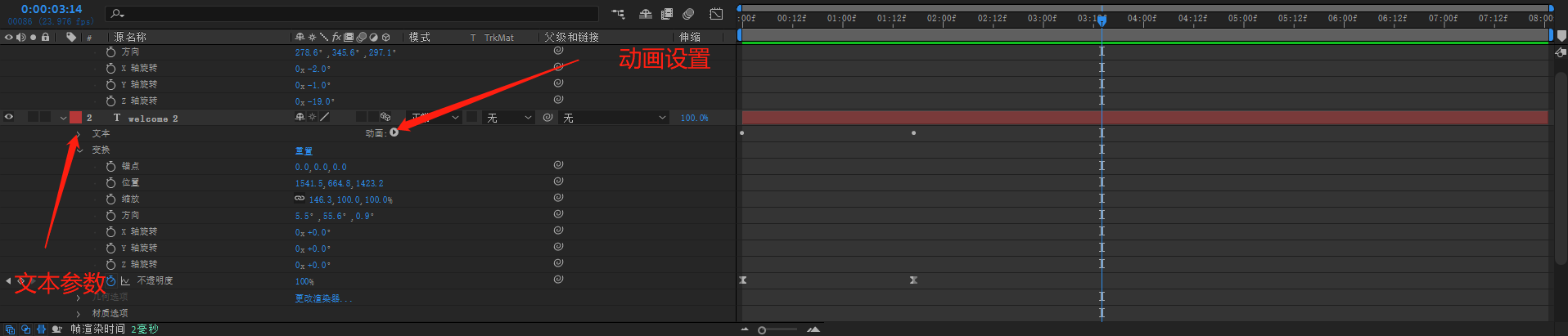Click the search magnifier in timeline search
This screenshot has height=336, width=1568.
[117, 13]
